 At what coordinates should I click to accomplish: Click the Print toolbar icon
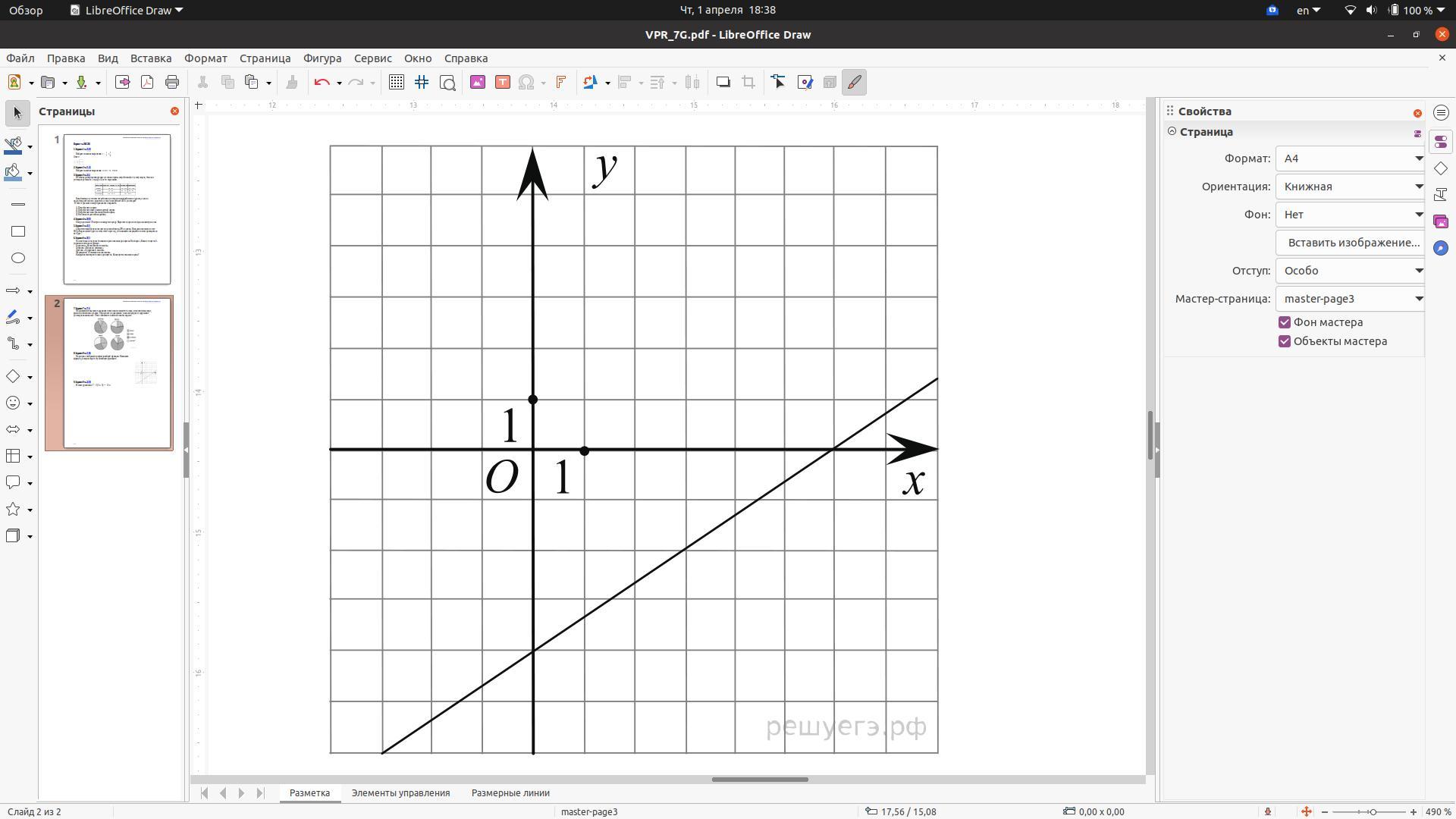point(172,83)
